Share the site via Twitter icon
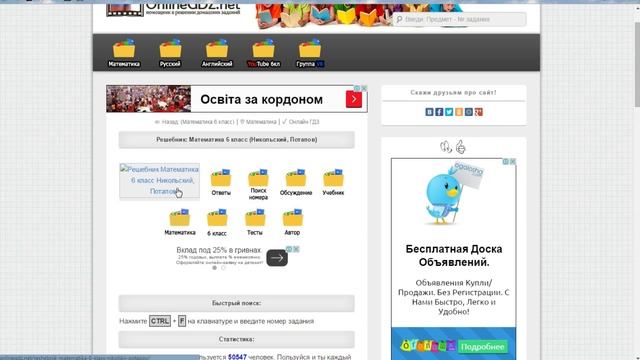This screenshot has height=360, width=640. 449,112
